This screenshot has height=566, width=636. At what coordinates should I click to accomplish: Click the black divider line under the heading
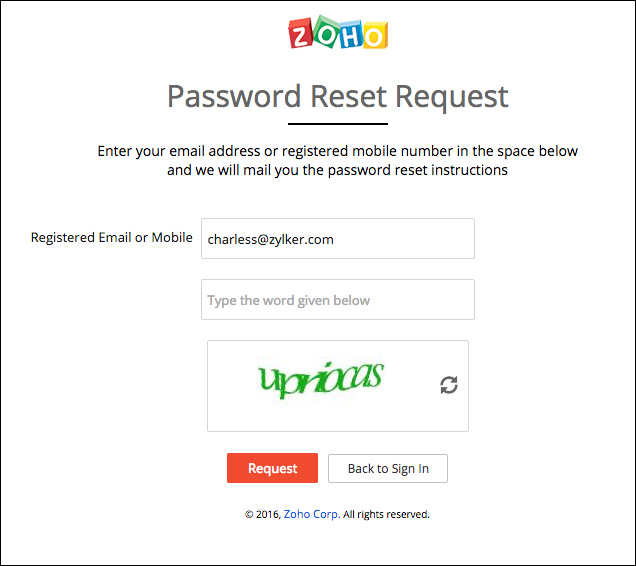[337, 124]
